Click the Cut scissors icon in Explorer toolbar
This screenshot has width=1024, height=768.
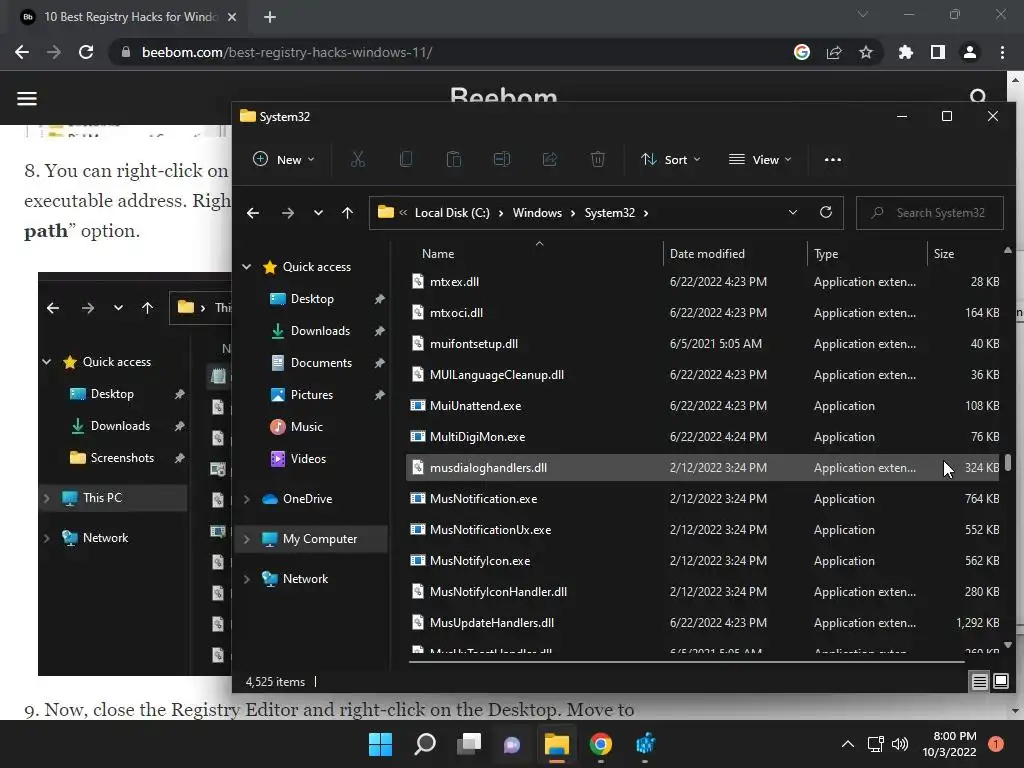358,159
